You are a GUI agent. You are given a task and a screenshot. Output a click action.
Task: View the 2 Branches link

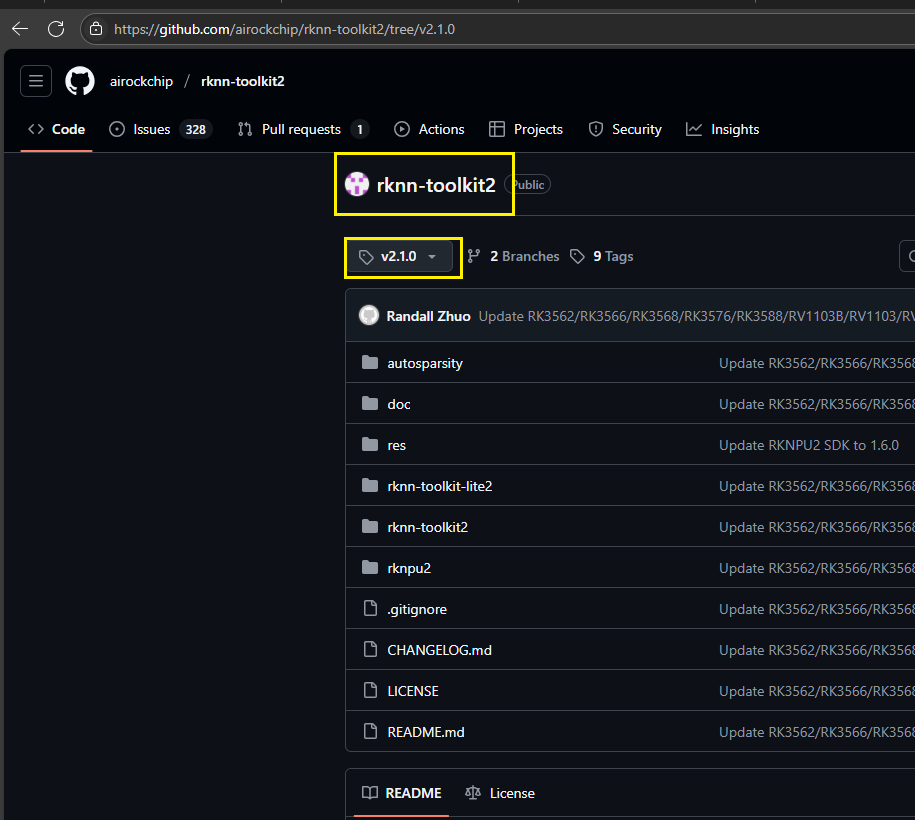pos(514,256)
